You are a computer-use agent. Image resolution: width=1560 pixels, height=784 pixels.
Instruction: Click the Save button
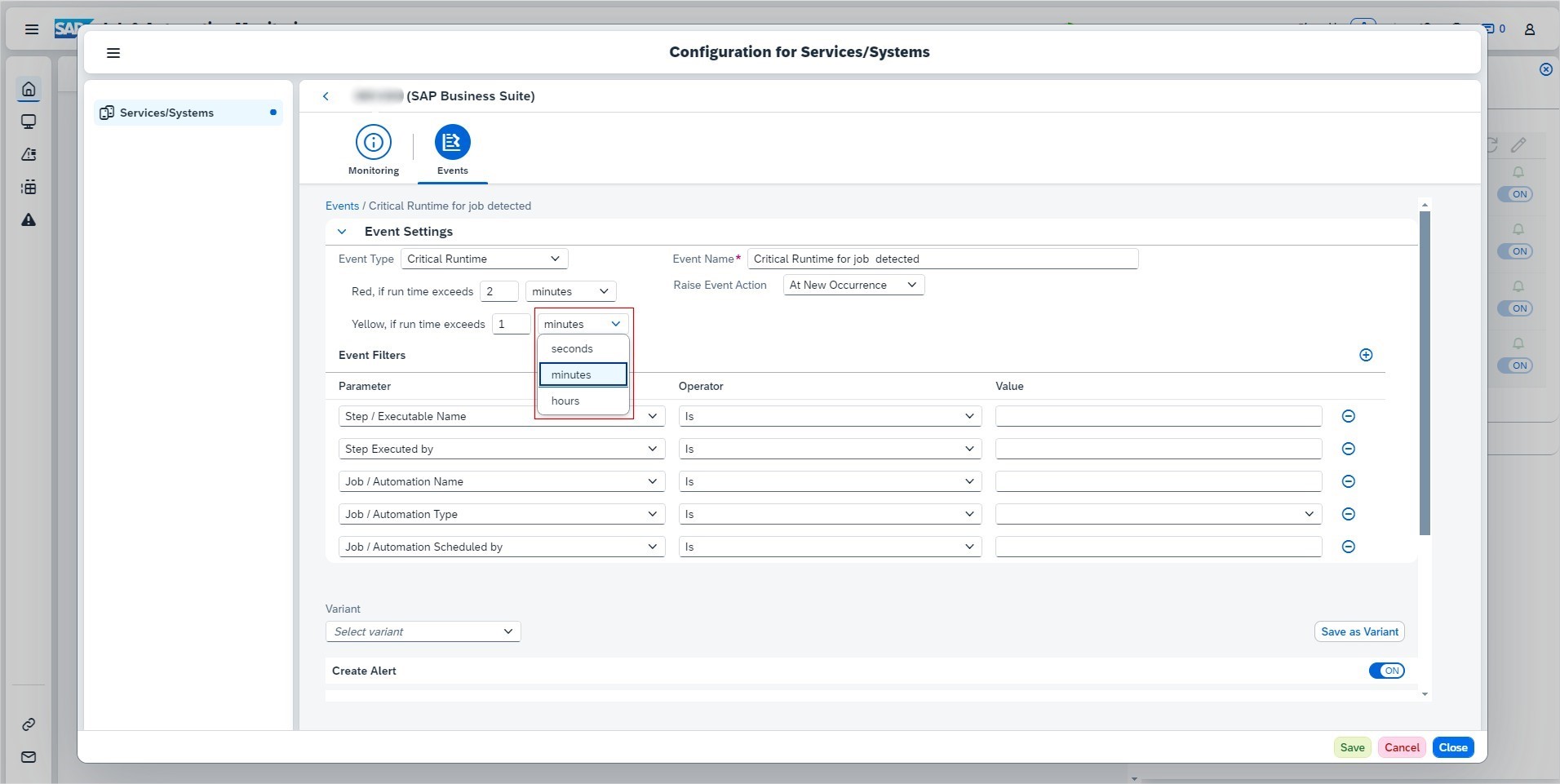(1352, 747)
